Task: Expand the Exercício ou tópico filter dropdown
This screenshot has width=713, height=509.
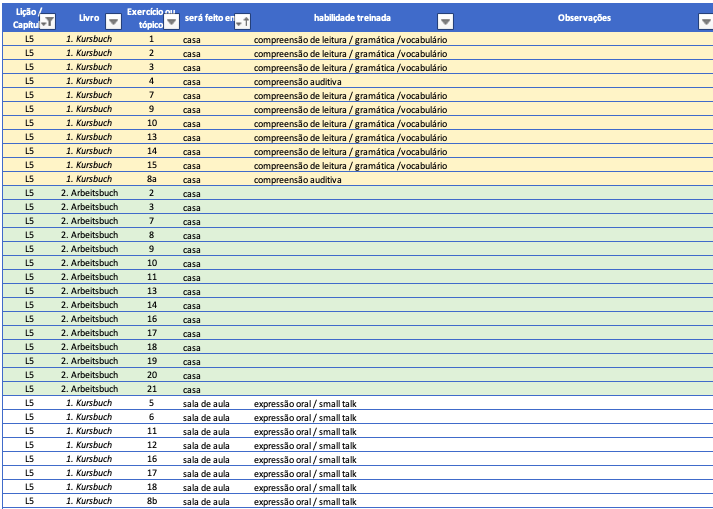Action: tap(171, 21)
